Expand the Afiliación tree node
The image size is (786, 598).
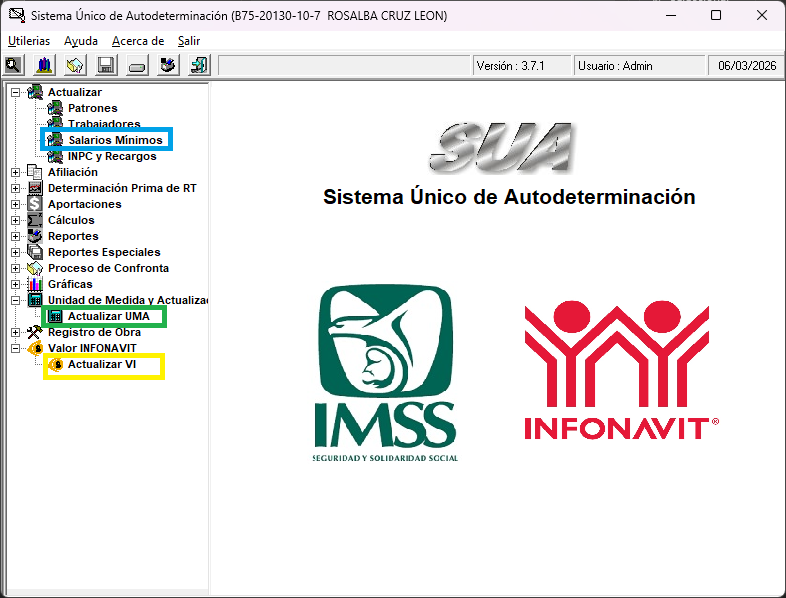(x=15, y=172)
